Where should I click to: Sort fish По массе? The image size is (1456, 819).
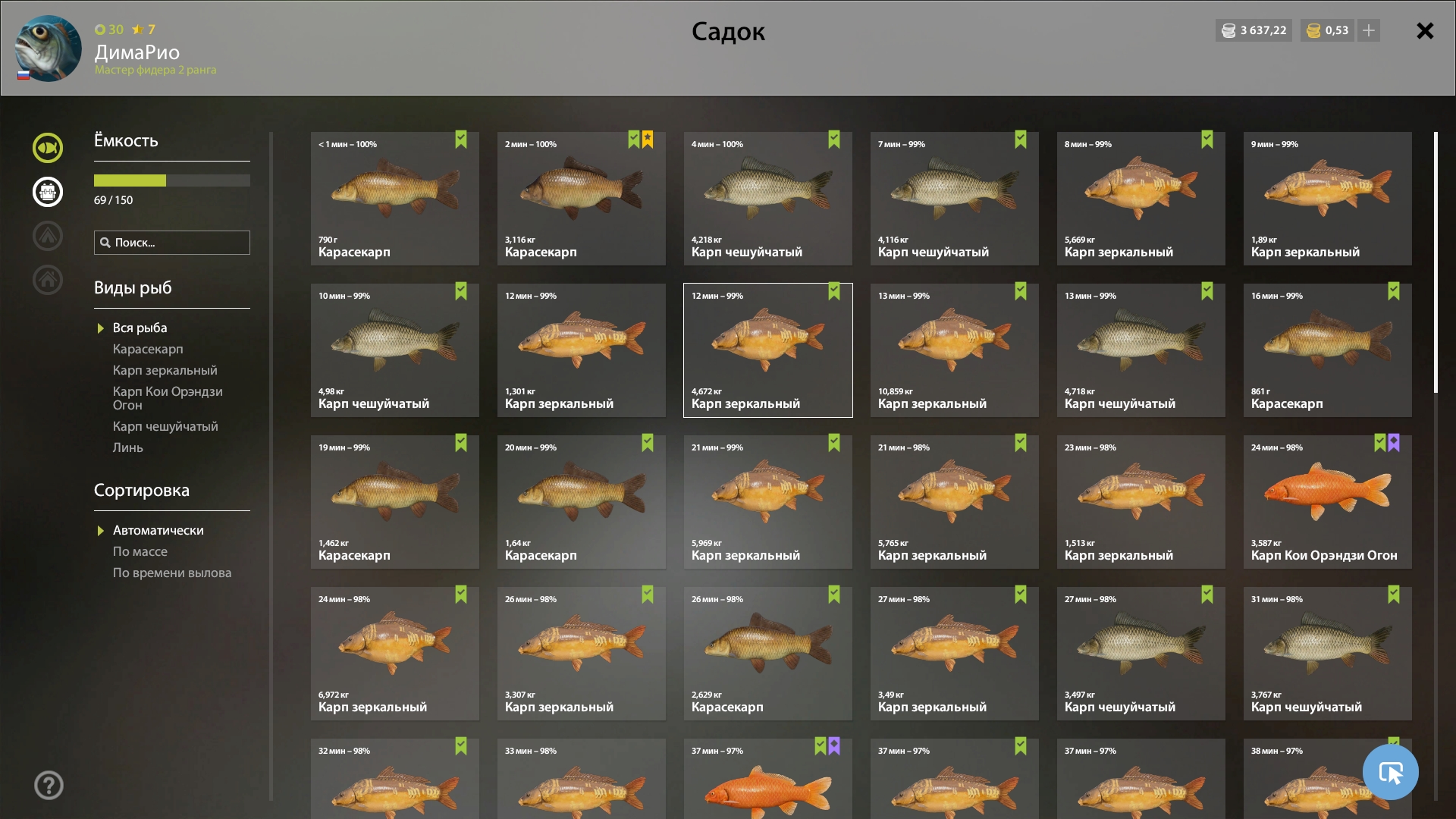(x=140, y=551)
